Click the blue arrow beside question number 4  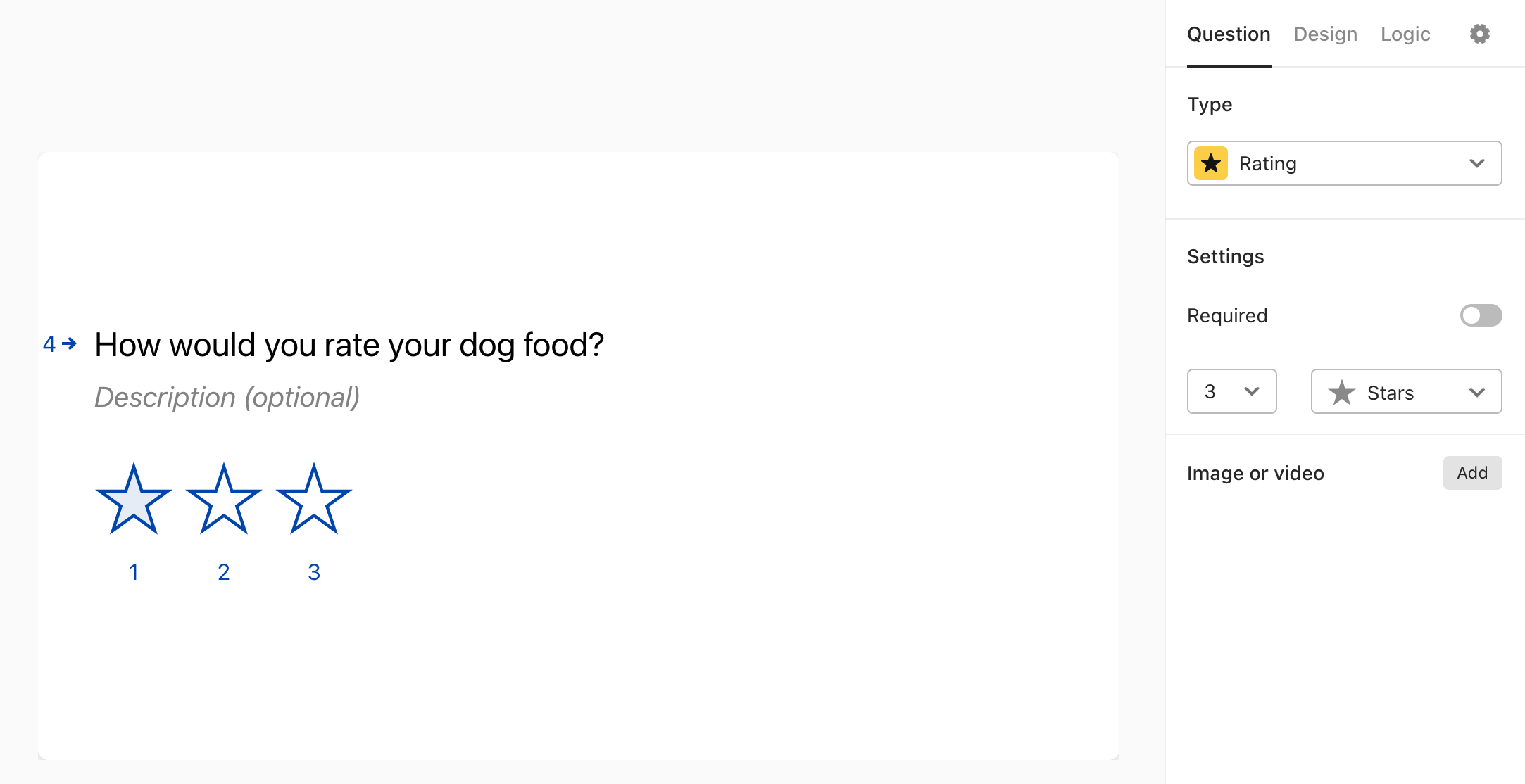pyautogui.click(x=70, y=343)
